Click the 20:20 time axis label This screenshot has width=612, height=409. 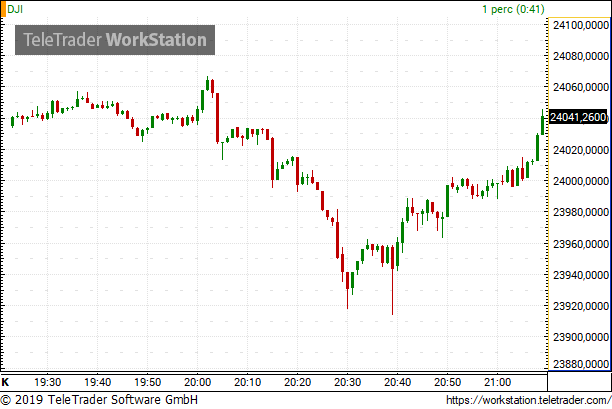tap(297, 382)
